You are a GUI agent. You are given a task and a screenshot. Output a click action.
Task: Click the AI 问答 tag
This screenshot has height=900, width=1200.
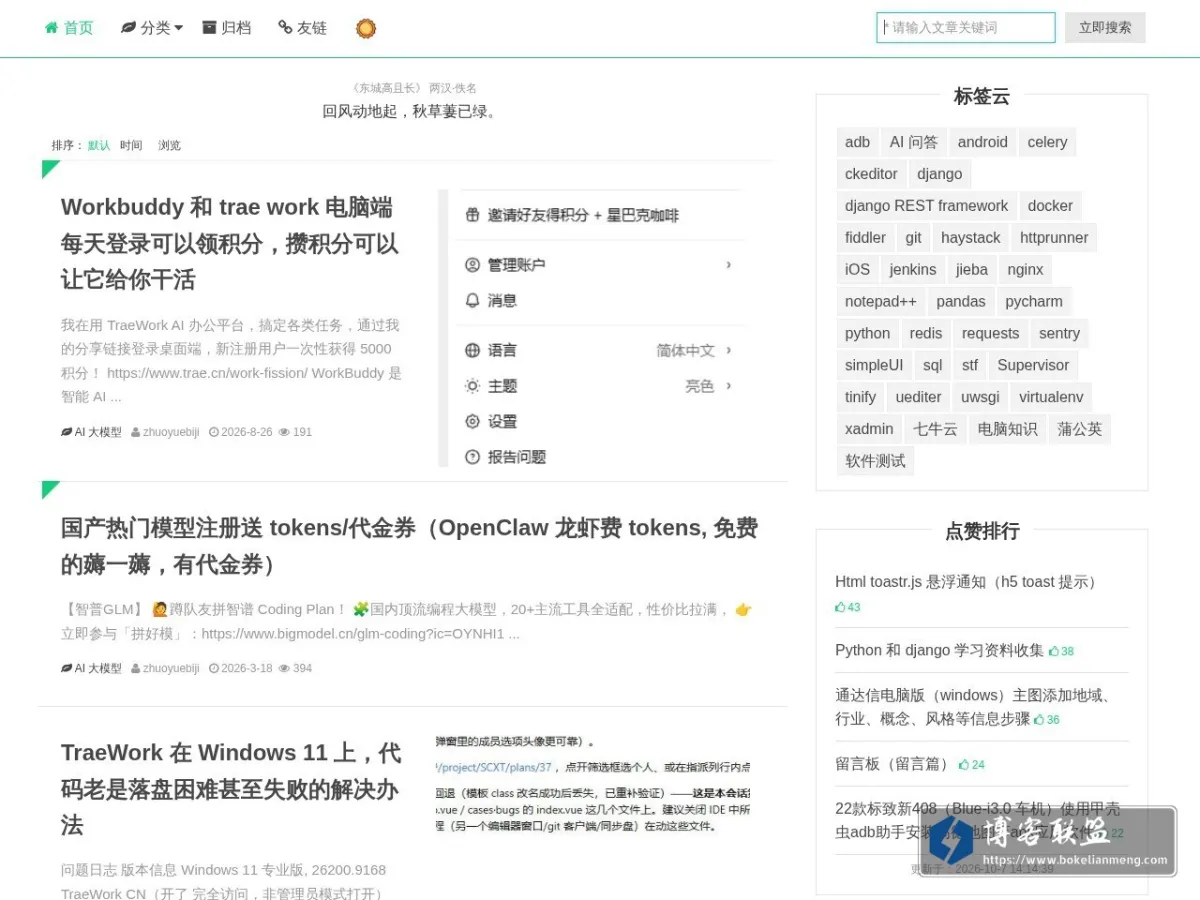(914, 142)
